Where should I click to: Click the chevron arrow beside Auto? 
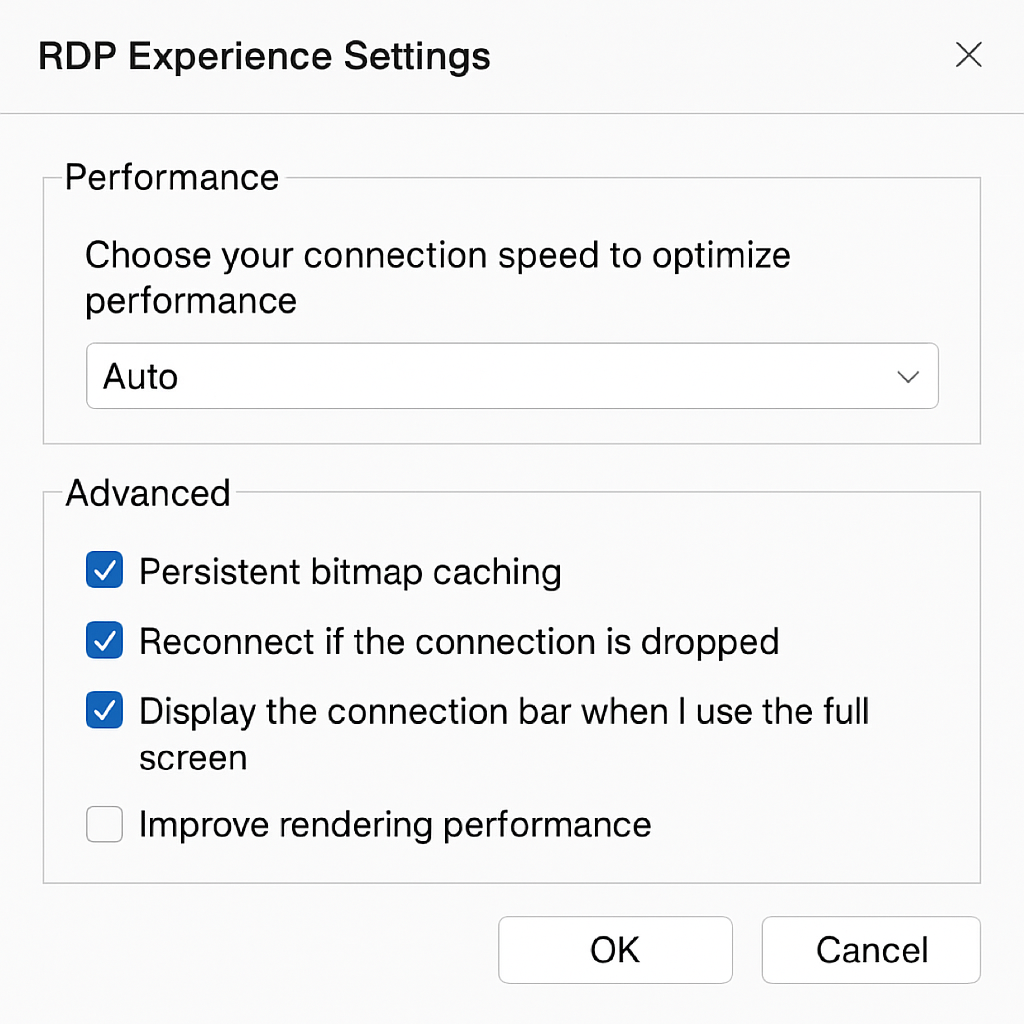pos(908,377)
